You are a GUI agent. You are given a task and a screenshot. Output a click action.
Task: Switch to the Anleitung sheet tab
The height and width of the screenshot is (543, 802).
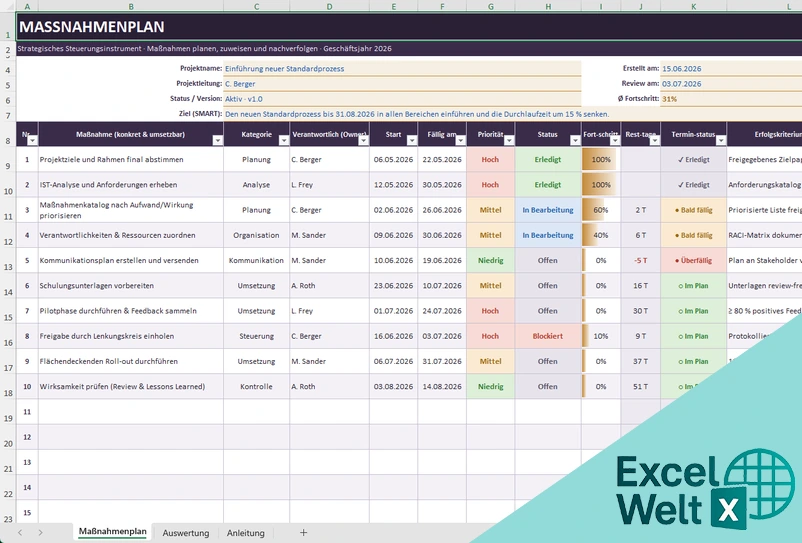(246, 533)
